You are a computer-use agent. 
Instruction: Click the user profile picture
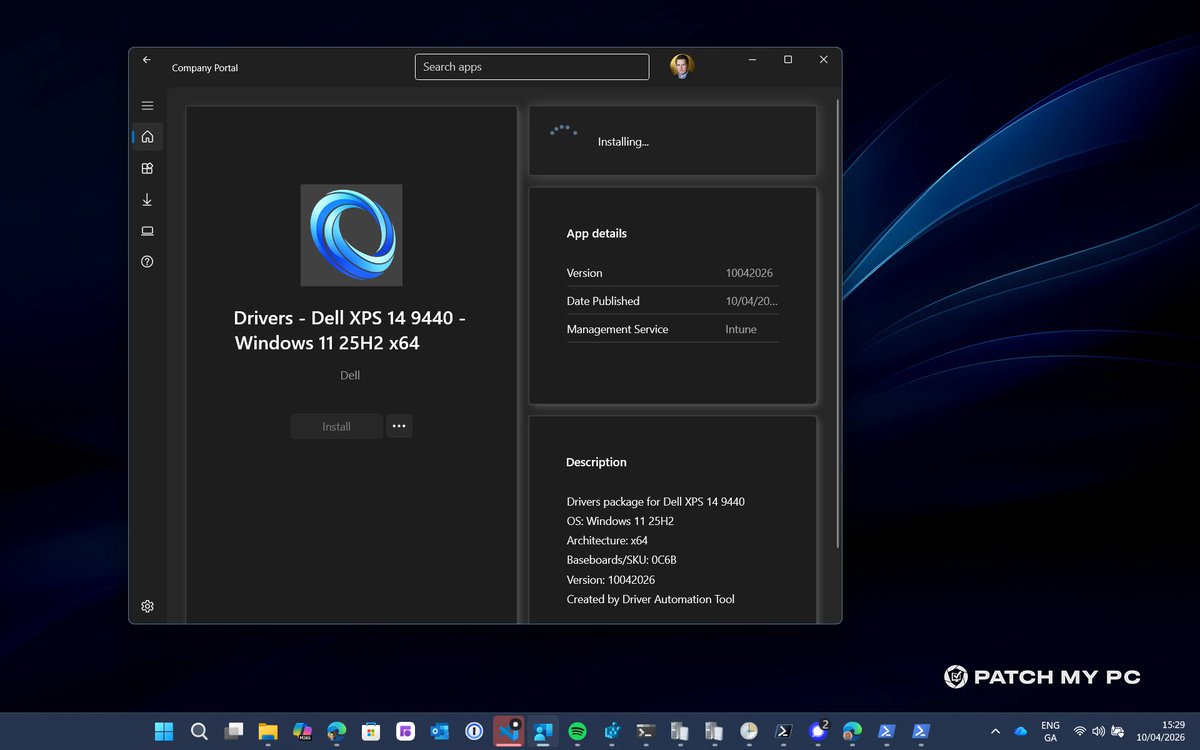(x=682, y=66)
